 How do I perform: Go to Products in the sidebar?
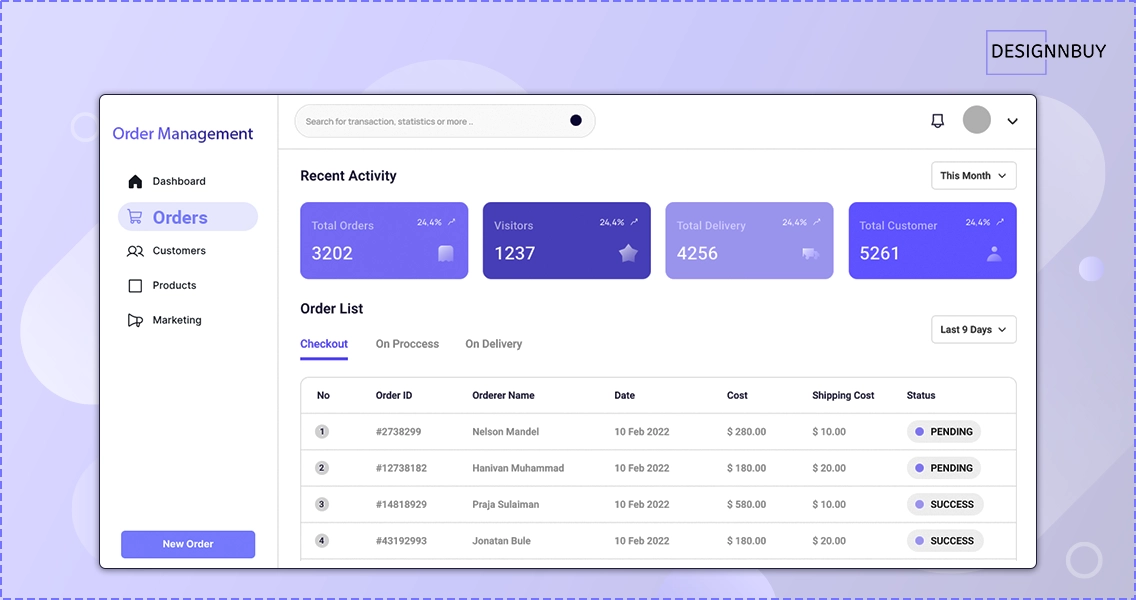click(x=174, y=286)
